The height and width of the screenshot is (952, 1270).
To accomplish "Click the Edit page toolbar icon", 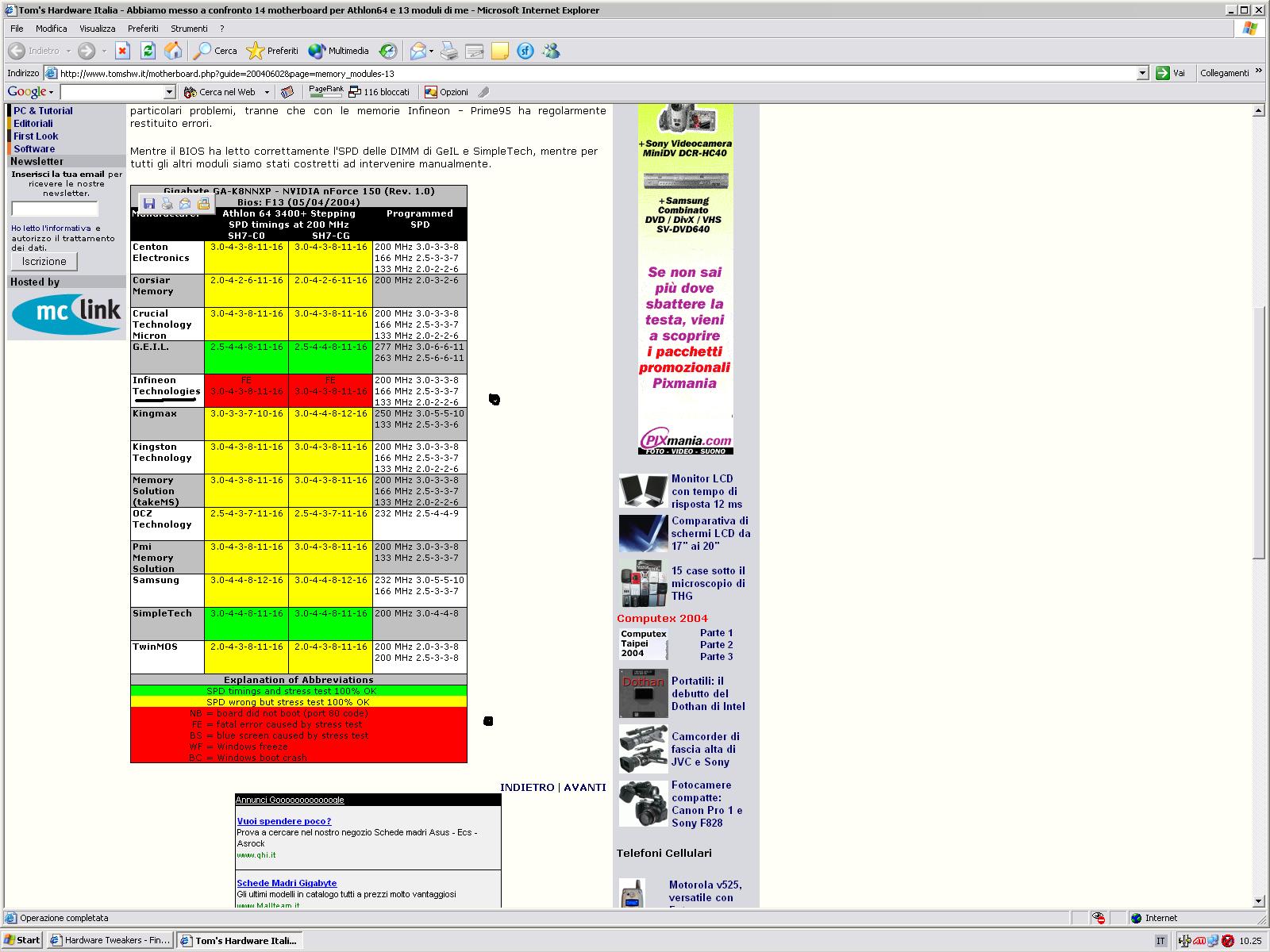I will pos(475,51).
